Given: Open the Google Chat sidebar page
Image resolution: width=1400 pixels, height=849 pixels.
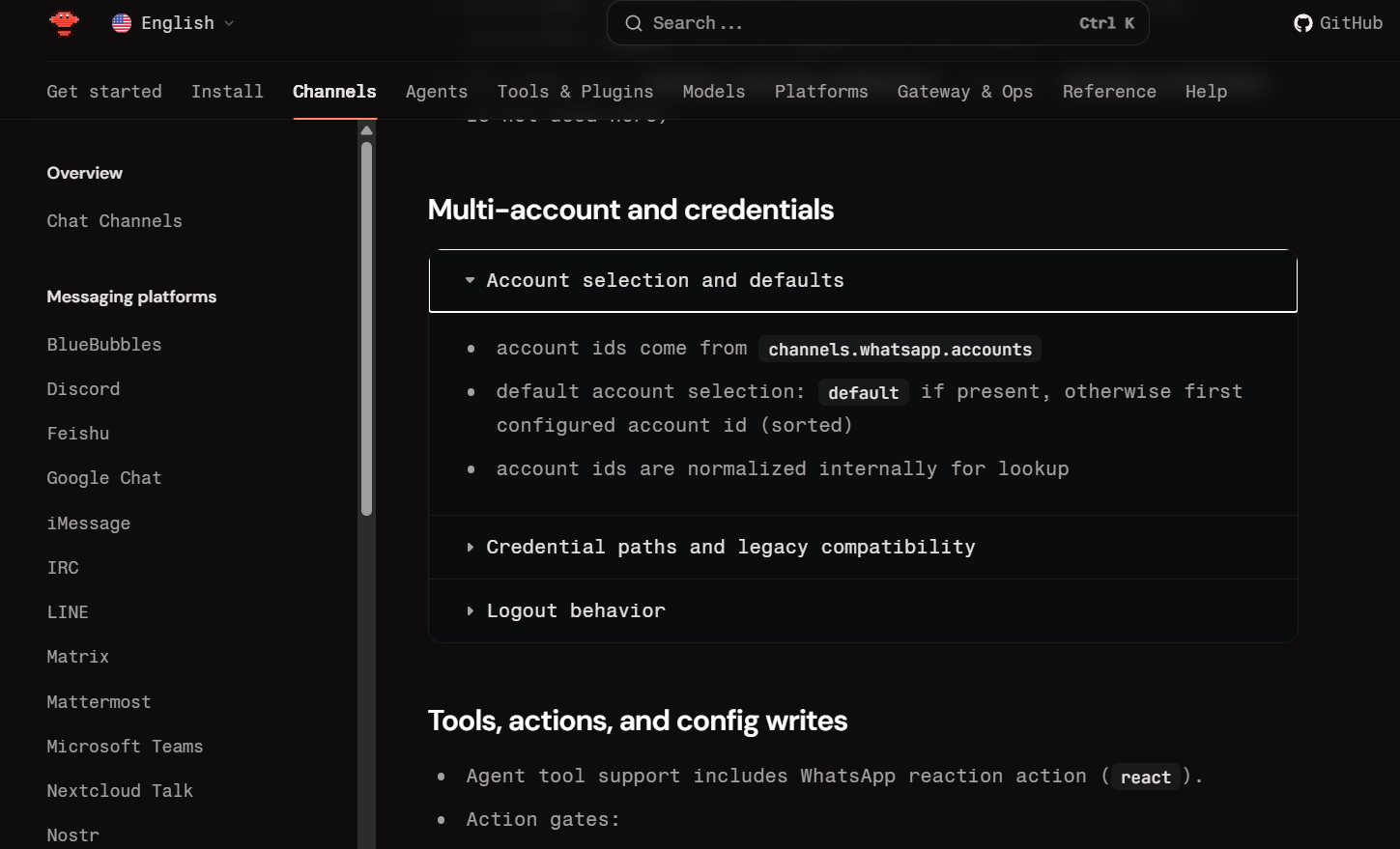Looking at the screenshot, I should pyautogui.click(x=104, y=478).
